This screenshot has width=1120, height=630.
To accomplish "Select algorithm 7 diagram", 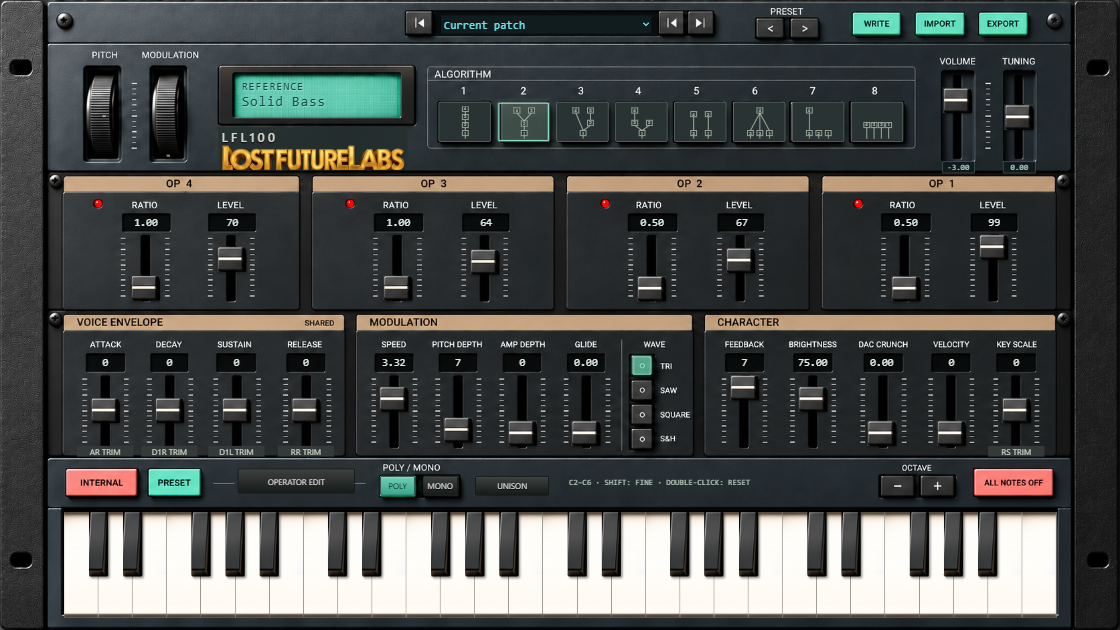I will tap(817, 121).
